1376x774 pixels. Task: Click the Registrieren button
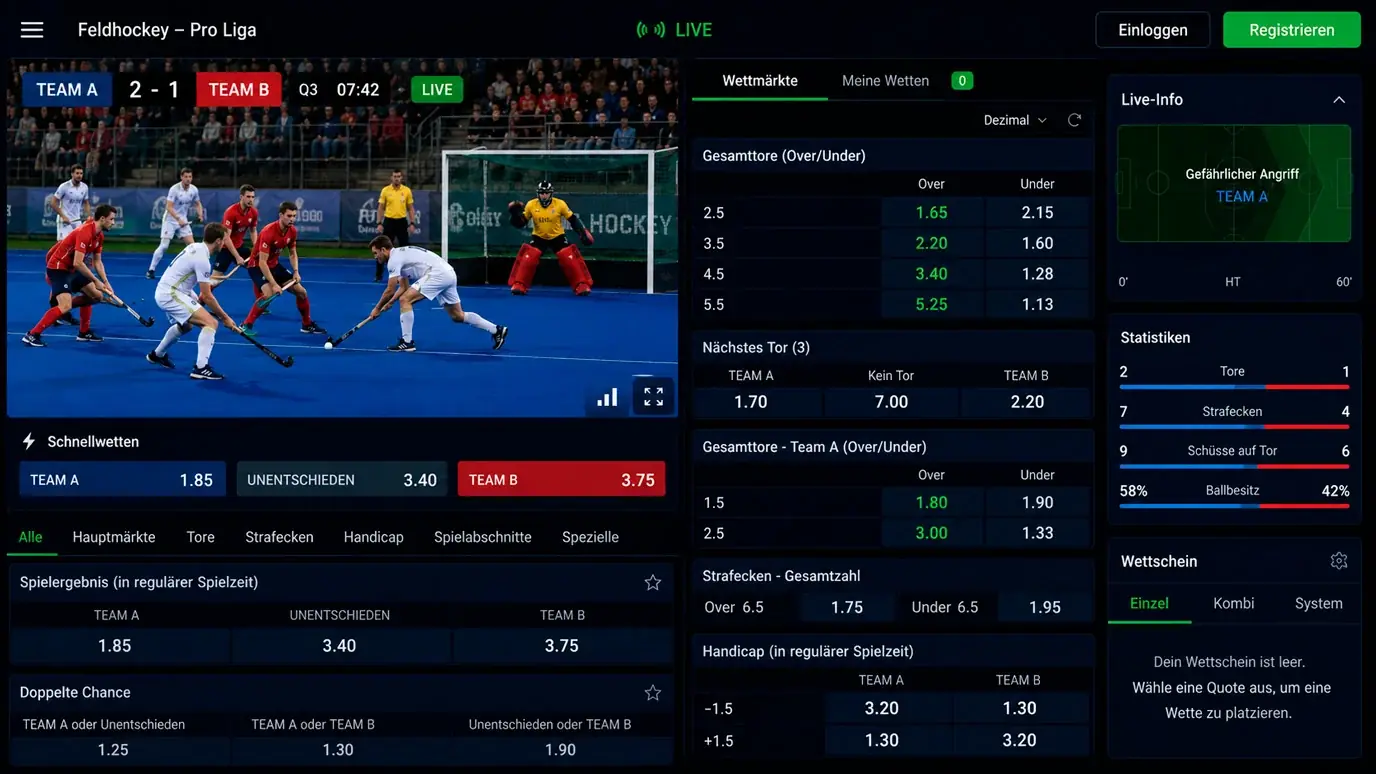1291,30
